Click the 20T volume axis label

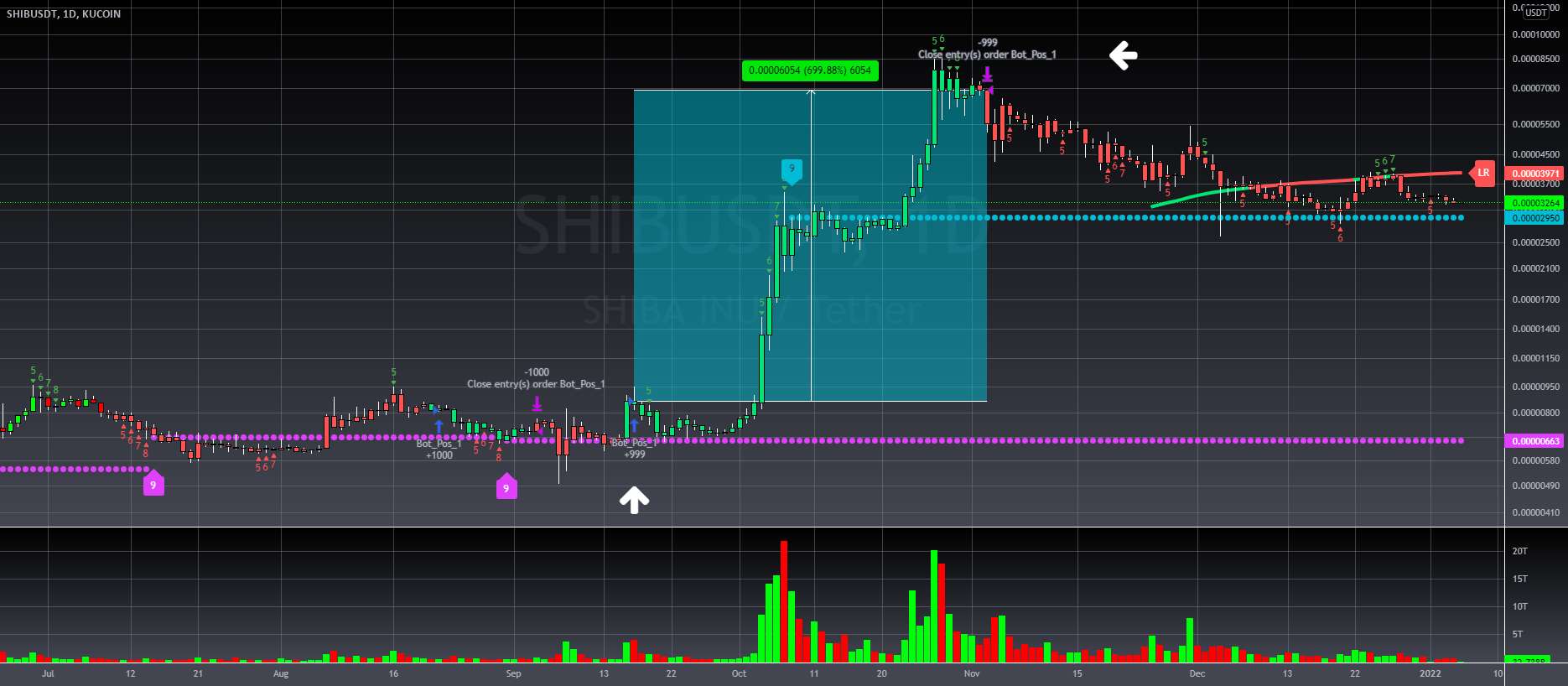(1519, 551)
